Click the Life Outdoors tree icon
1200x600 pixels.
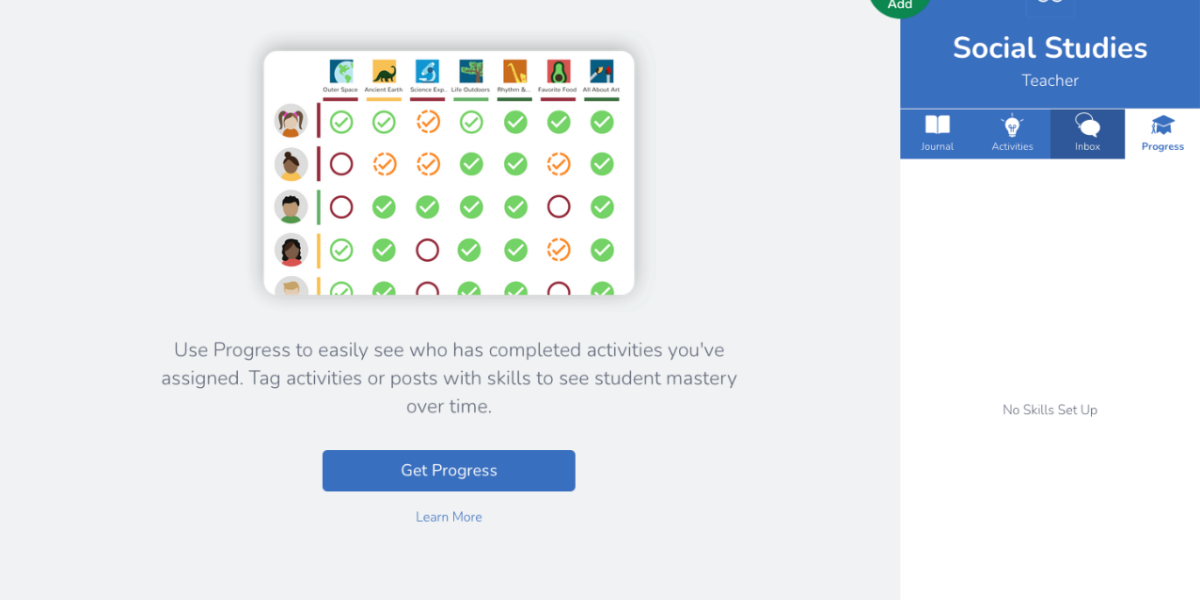click(x=471, y=72)
